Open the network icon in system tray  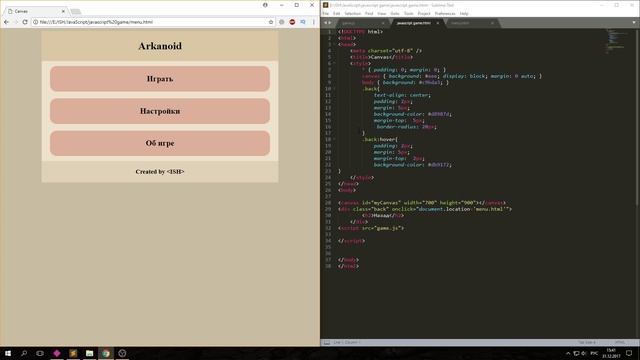(x=576, y=353)
